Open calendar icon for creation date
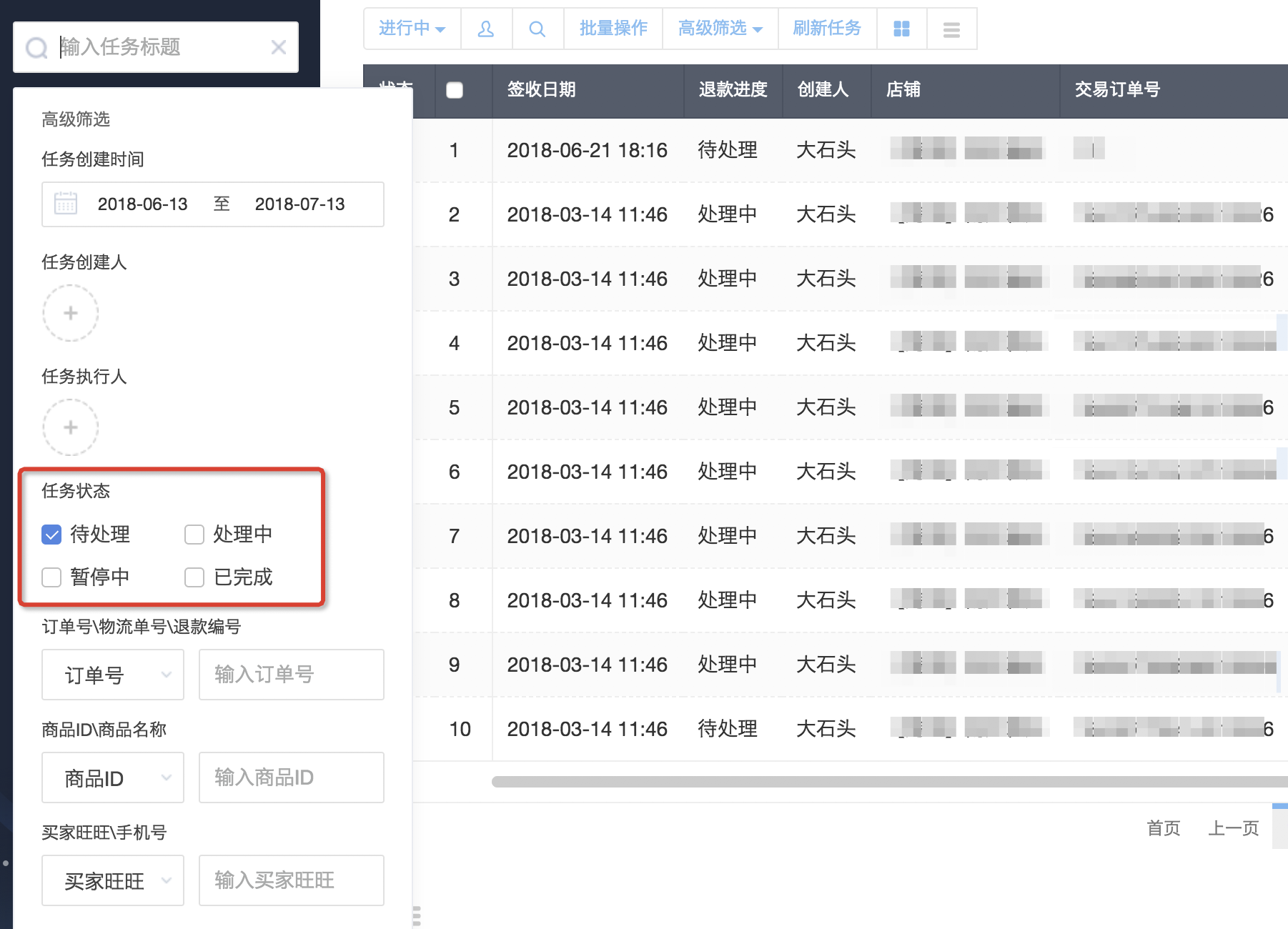 [x=66, y=204]
